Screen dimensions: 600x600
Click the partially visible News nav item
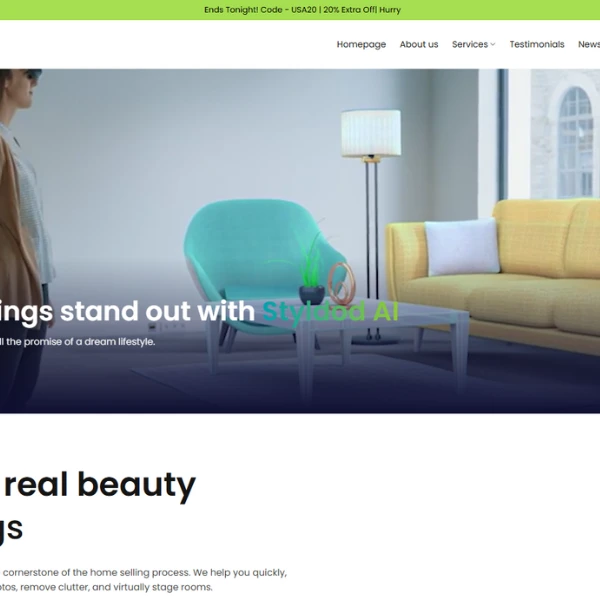pos(589,44)
